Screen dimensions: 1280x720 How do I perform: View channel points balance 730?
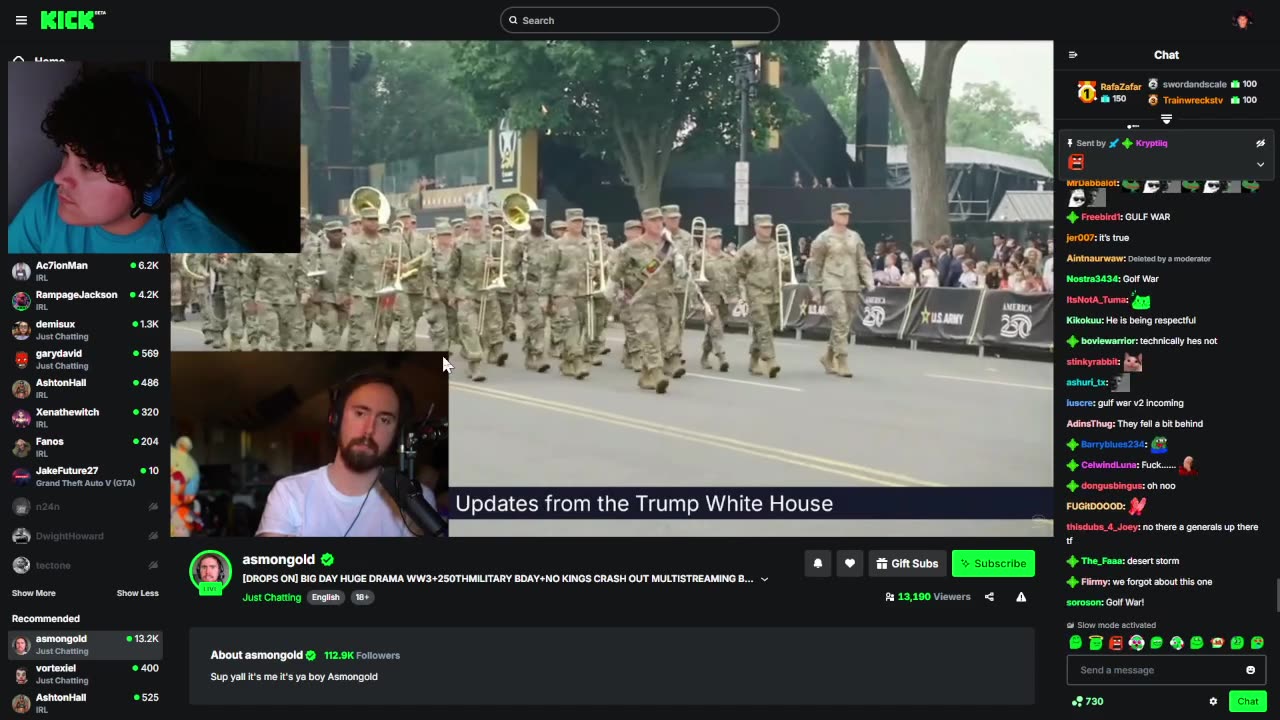[x=1087, y=702]
